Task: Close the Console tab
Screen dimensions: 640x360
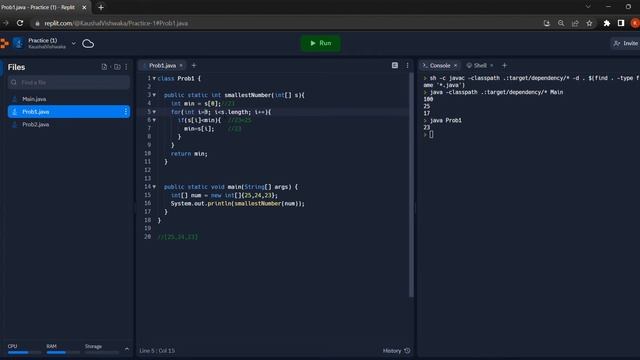Action: tap(456, 65)
